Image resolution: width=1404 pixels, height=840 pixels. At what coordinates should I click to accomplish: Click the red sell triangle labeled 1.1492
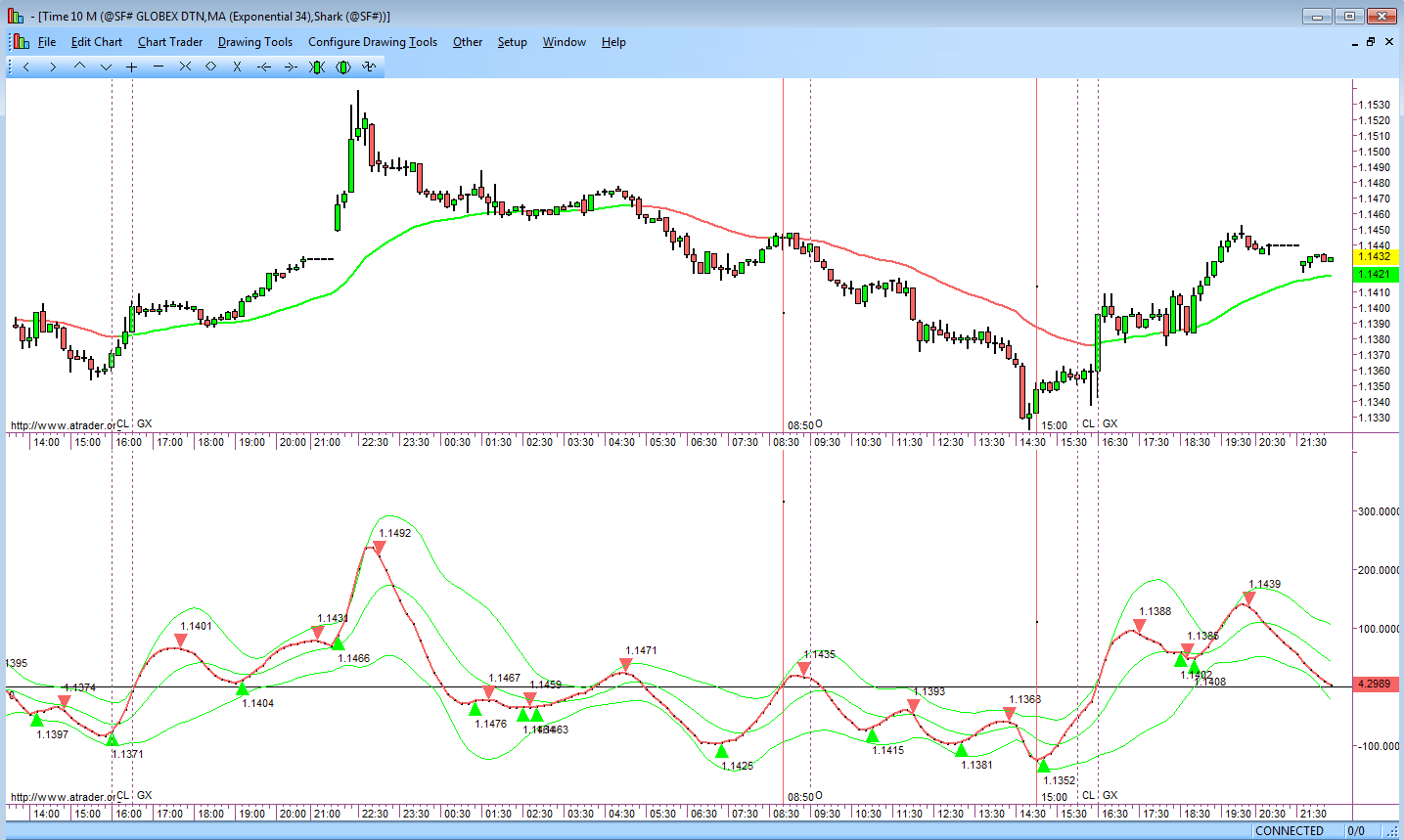(379, 548)
